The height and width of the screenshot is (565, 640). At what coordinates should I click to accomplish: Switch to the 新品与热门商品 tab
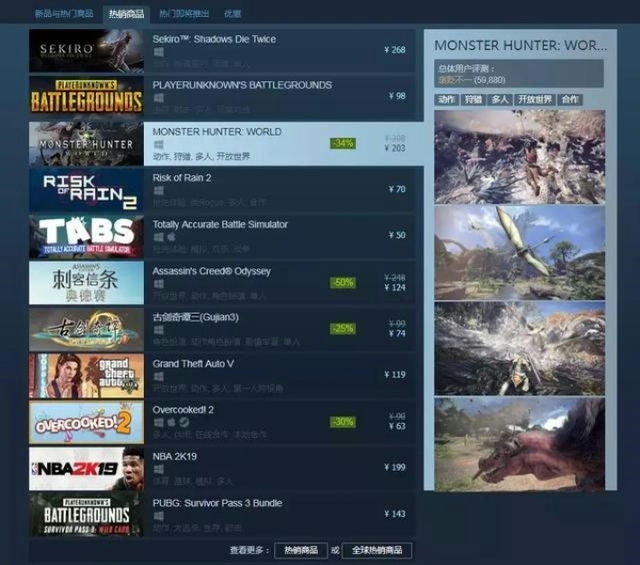(x=64, y=14)
